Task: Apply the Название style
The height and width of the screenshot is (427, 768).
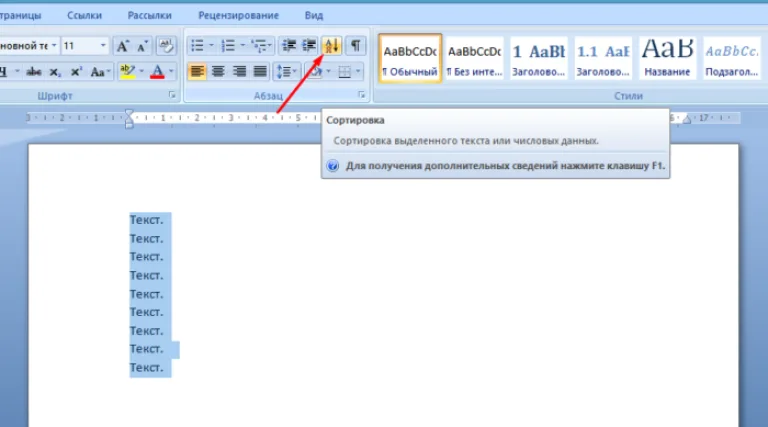Action: pos(667,58)
